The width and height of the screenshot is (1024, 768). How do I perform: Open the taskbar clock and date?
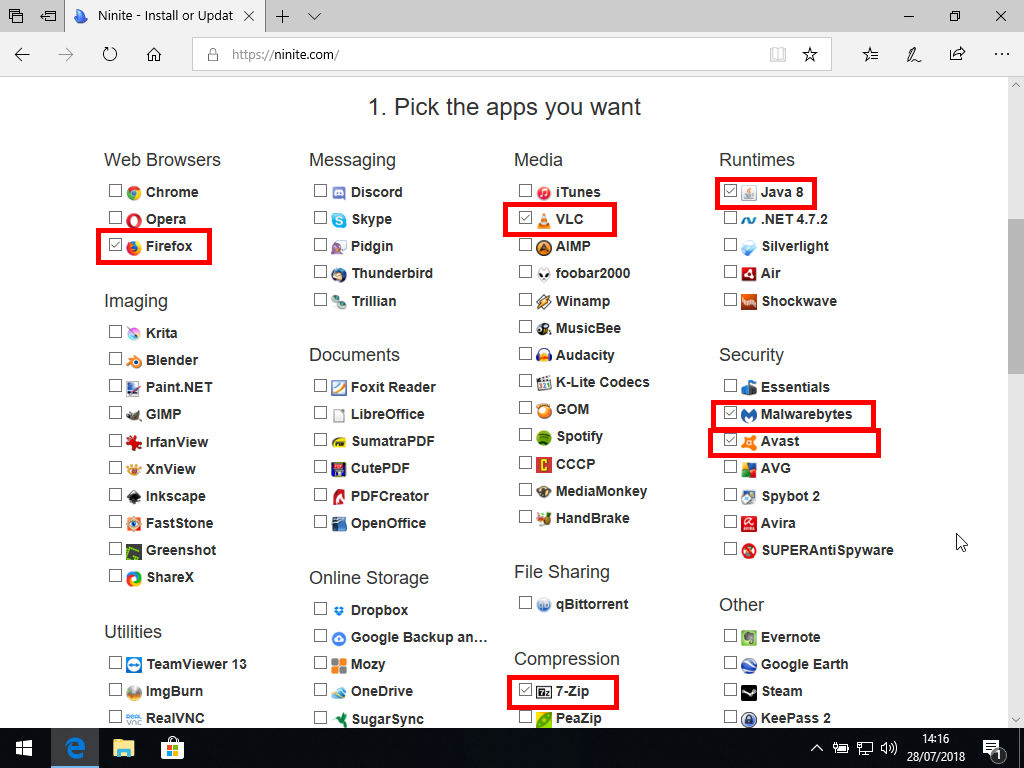click(935, 748)
